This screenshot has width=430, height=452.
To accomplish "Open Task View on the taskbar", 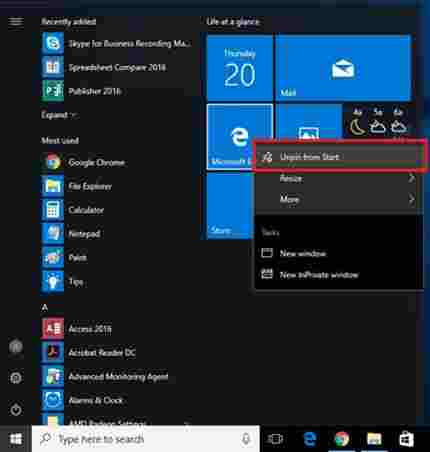I will click(275, 439).
